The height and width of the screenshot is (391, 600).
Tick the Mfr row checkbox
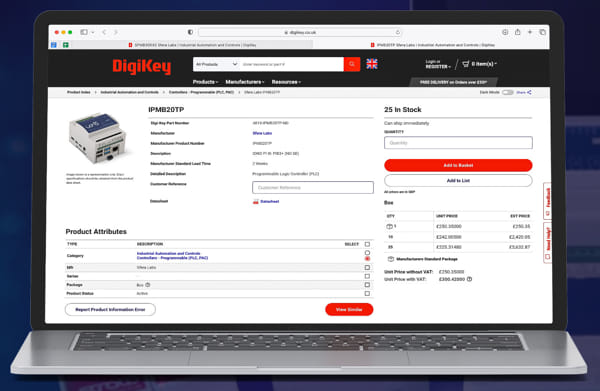click(x=367, y=267)
